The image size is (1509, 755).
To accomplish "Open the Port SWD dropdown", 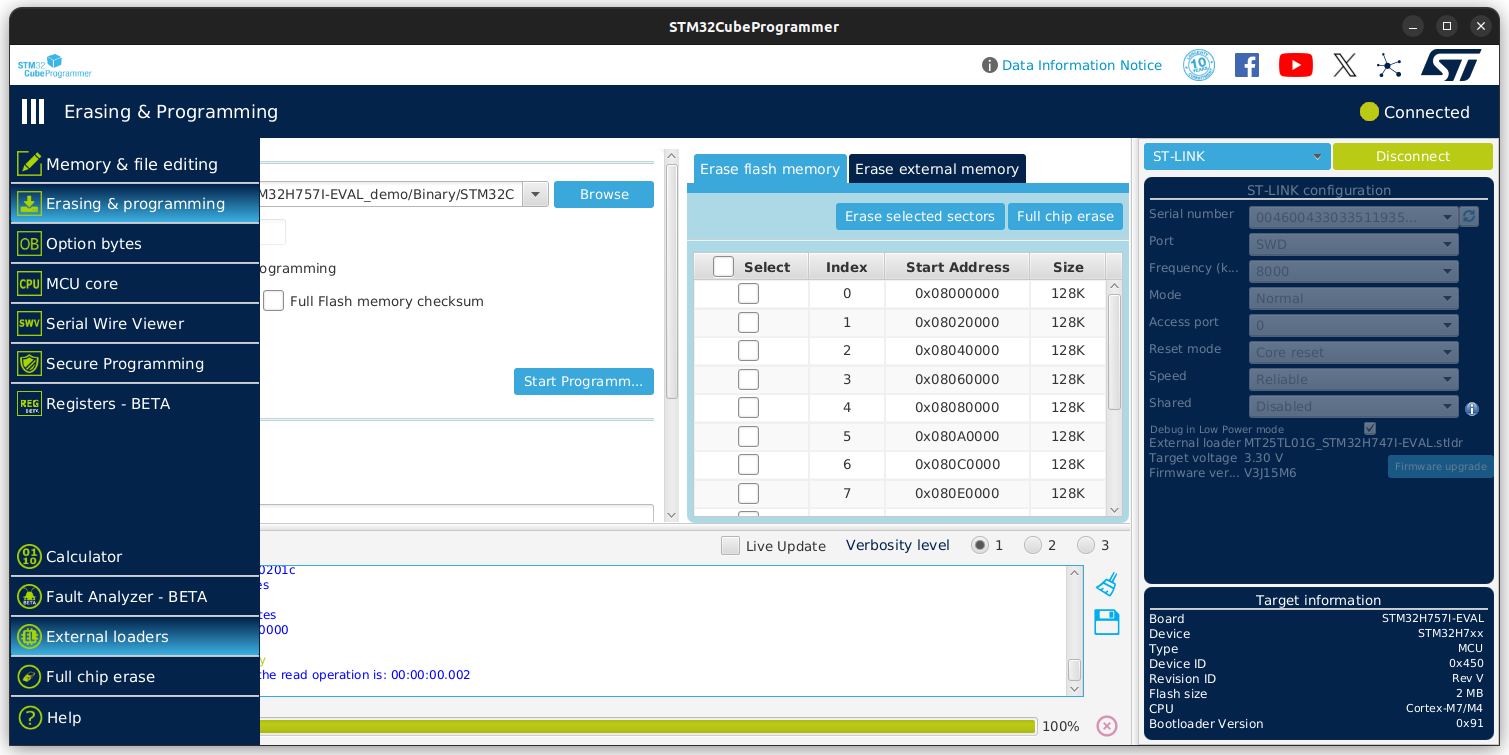I will point(1353,244).
